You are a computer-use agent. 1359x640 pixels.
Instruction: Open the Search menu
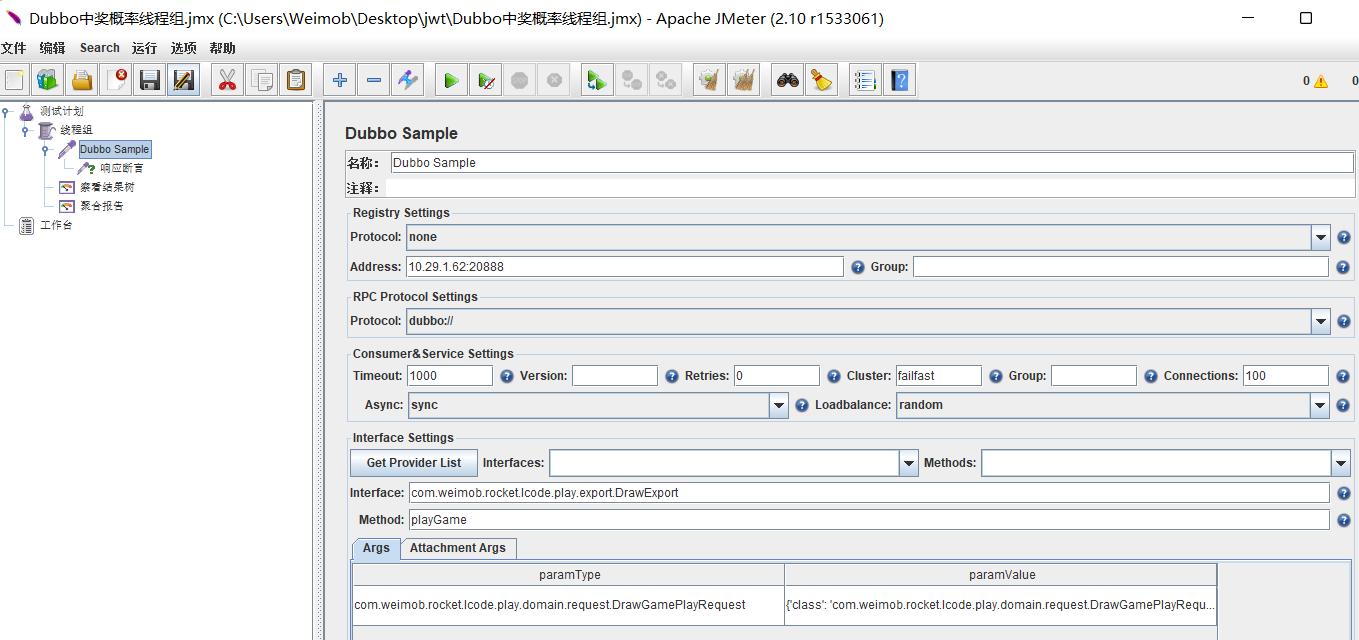coord(100,48)
